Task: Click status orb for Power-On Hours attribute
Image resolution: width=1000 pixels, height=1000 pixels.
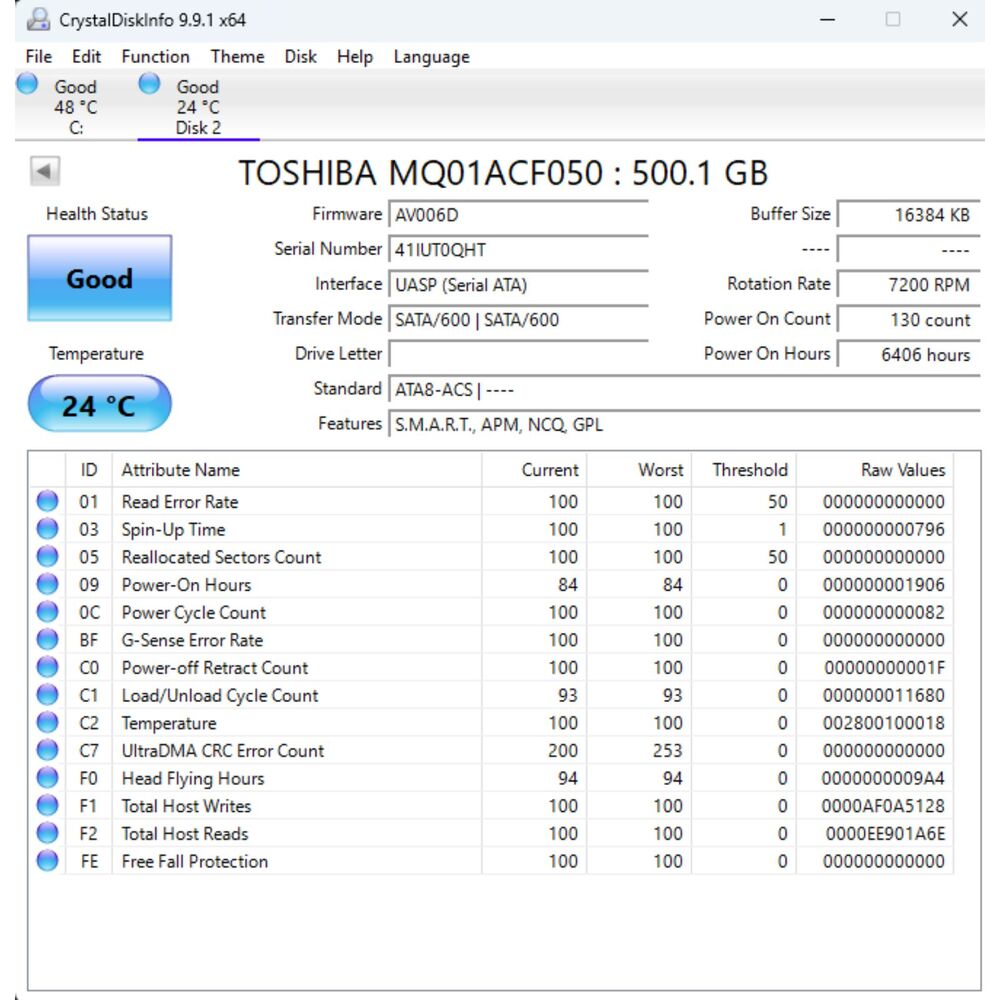Action: pyautogui.click(x=47, y=584)
